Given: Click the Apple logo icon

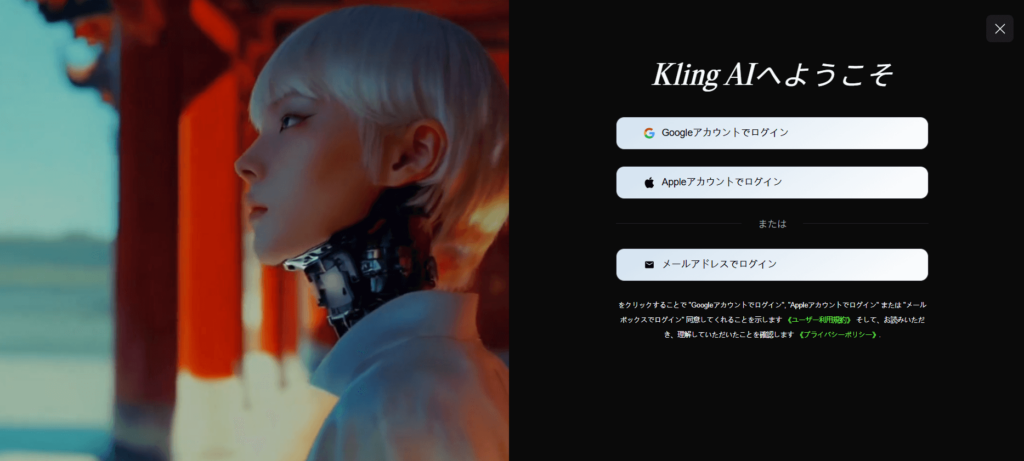Looking at the screenshot, I should click(648, 182).
